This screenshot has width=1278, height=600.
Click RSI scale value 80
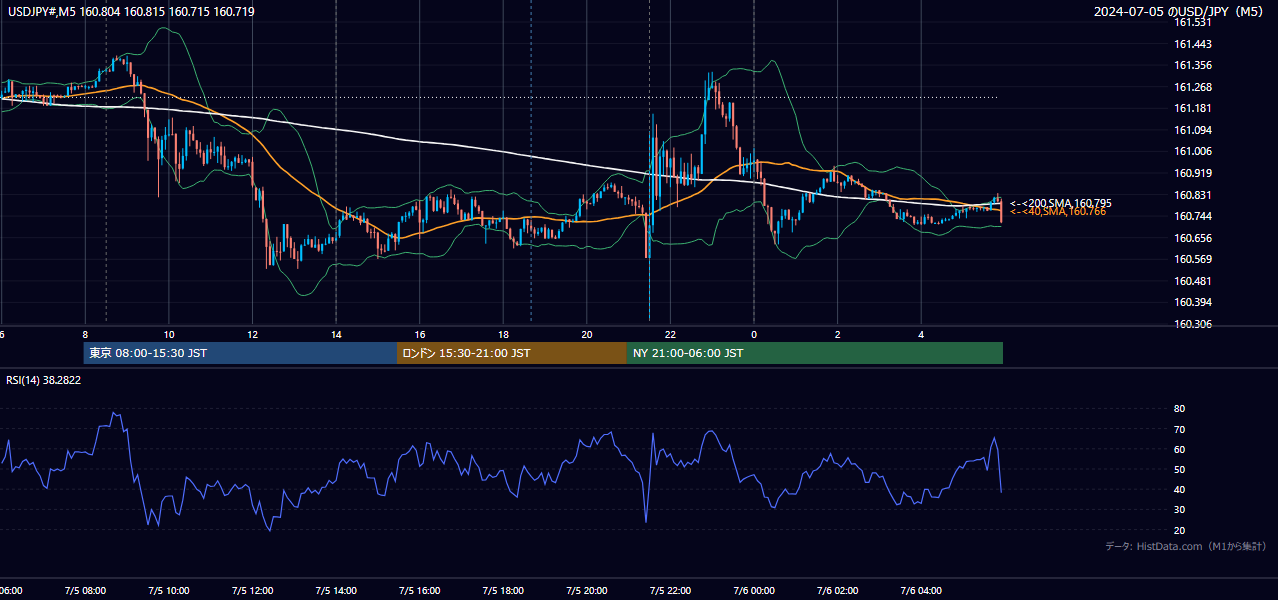[x=1179, y=409]
